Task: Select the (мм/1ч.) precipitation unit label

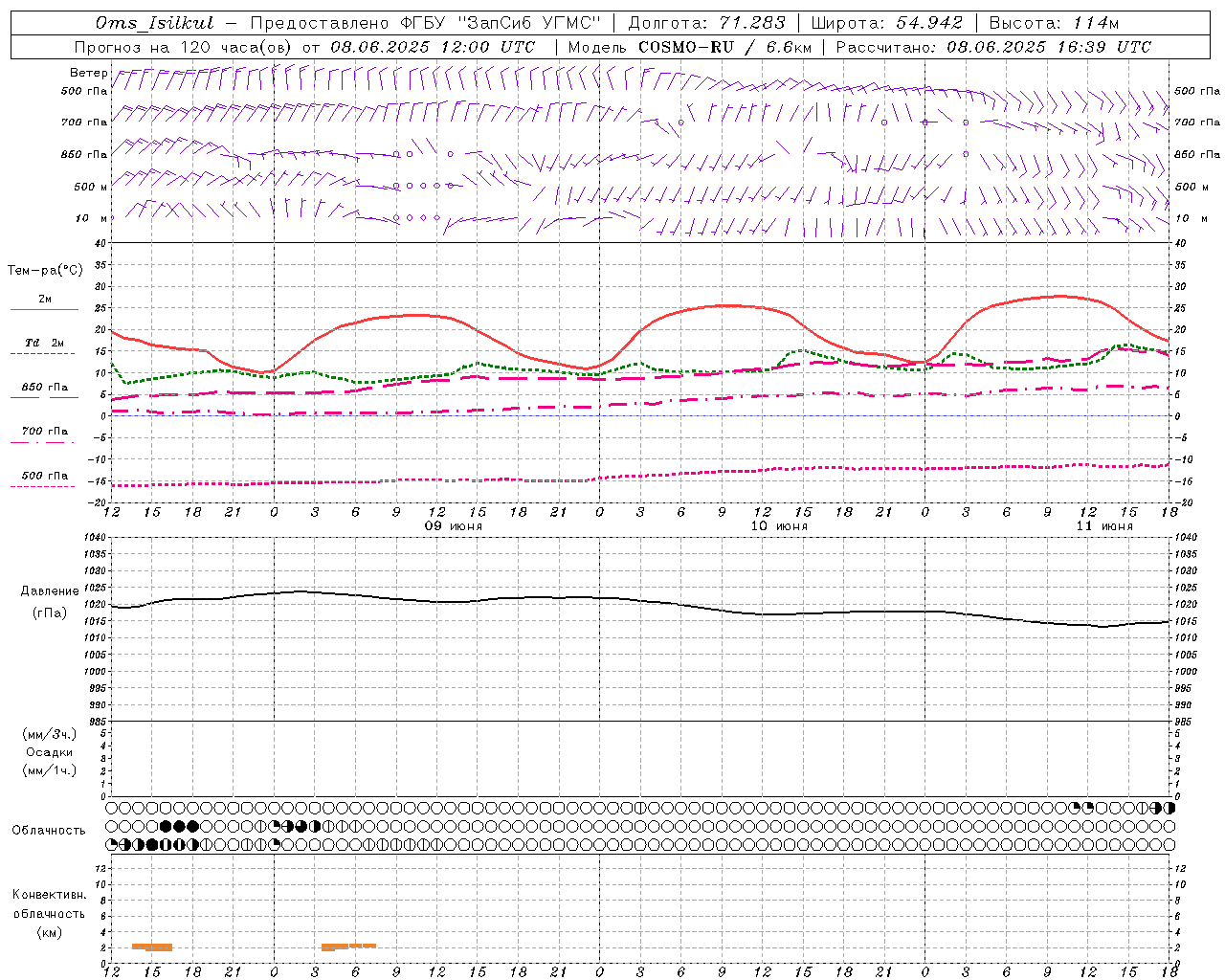Action: pyautogui.click(x=50, y=770)
